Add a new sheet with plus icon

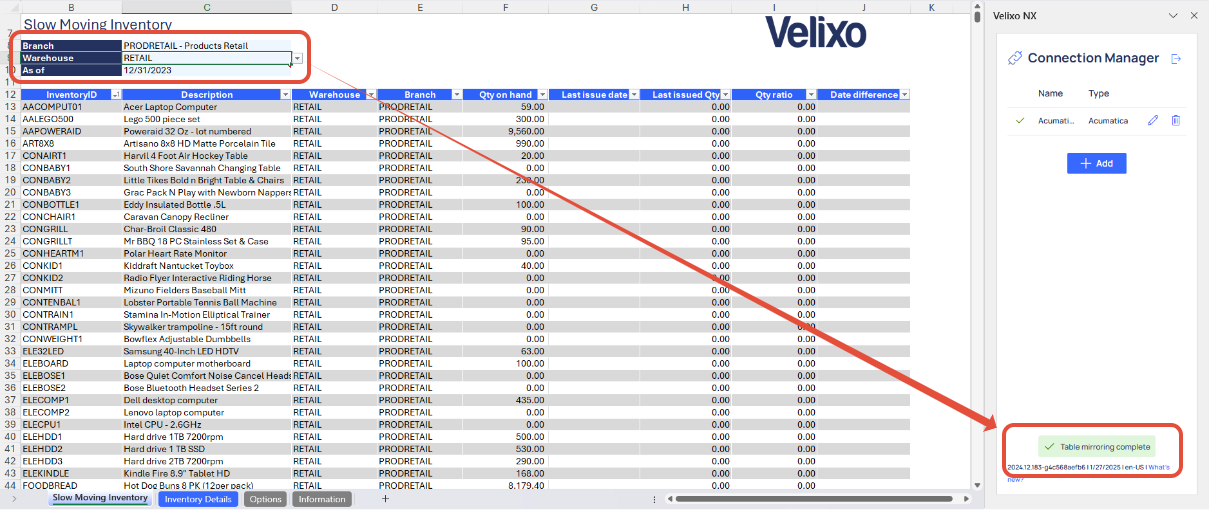[385, 498]
